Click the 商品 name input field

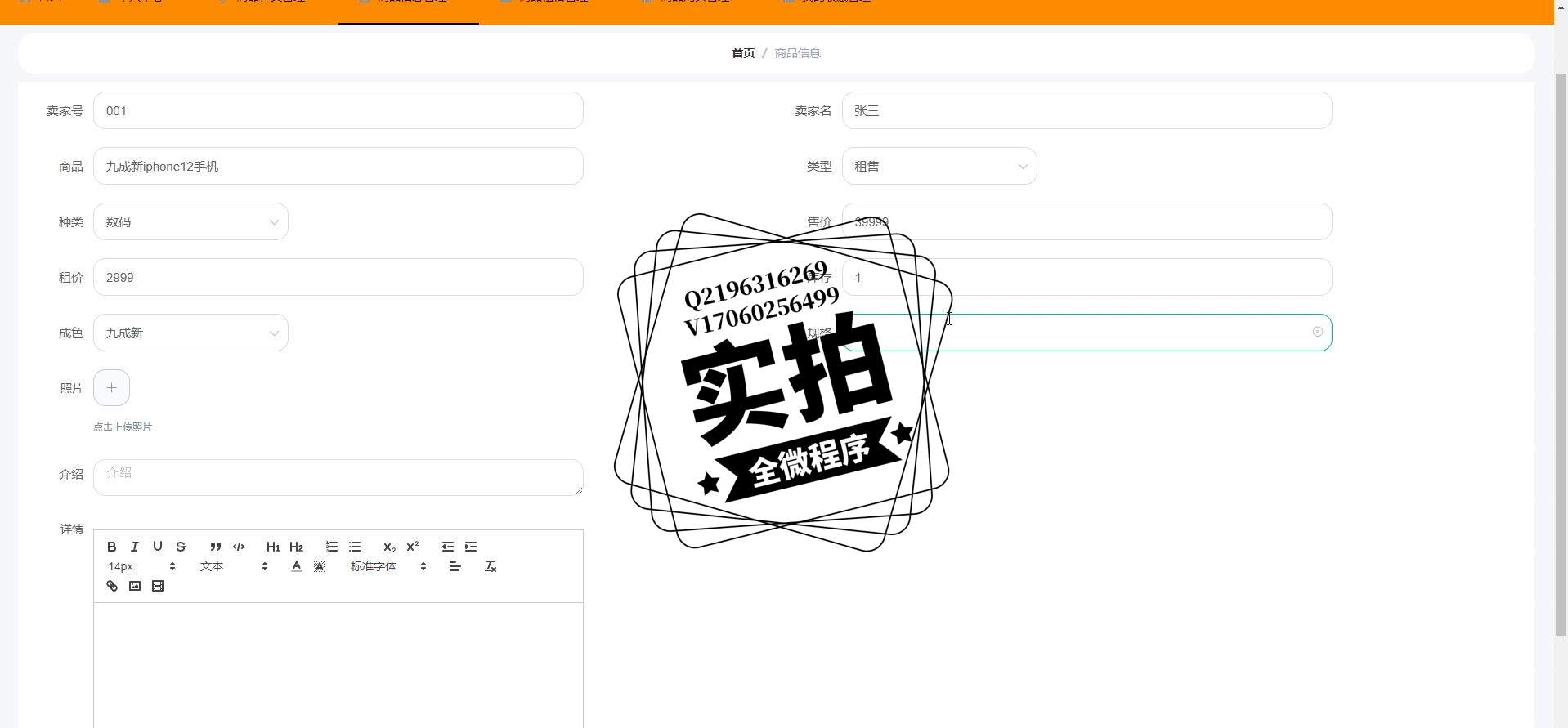(338, 166)
